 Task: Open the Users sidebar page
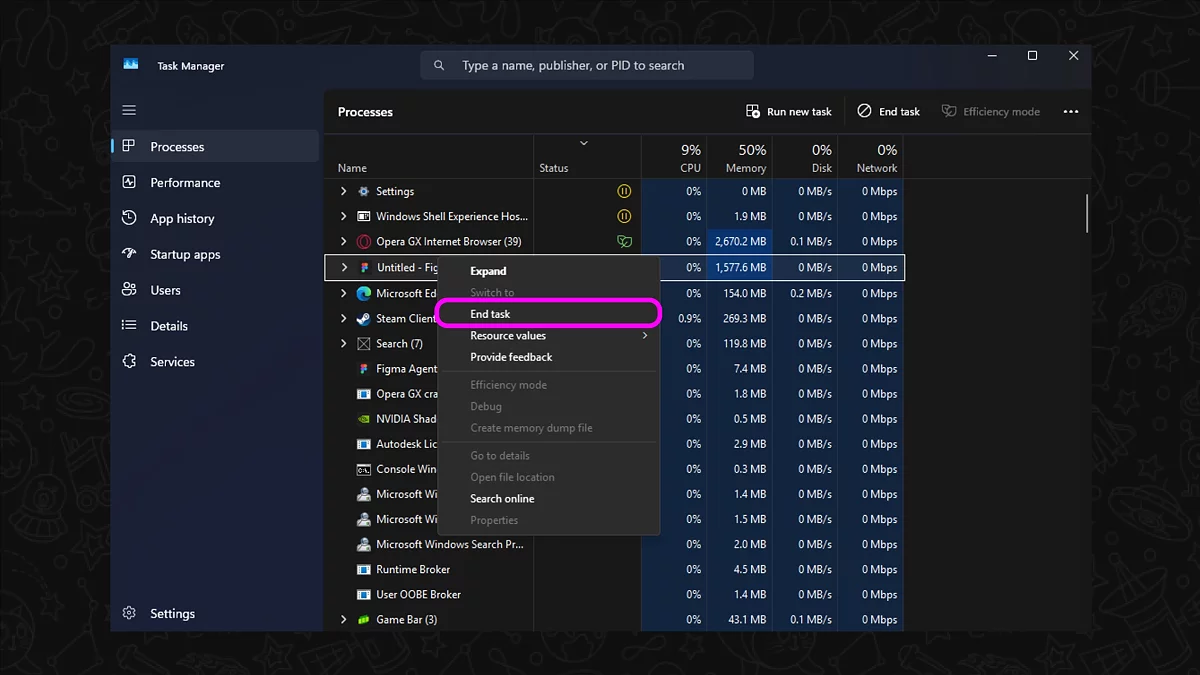(x=165, y=291)
